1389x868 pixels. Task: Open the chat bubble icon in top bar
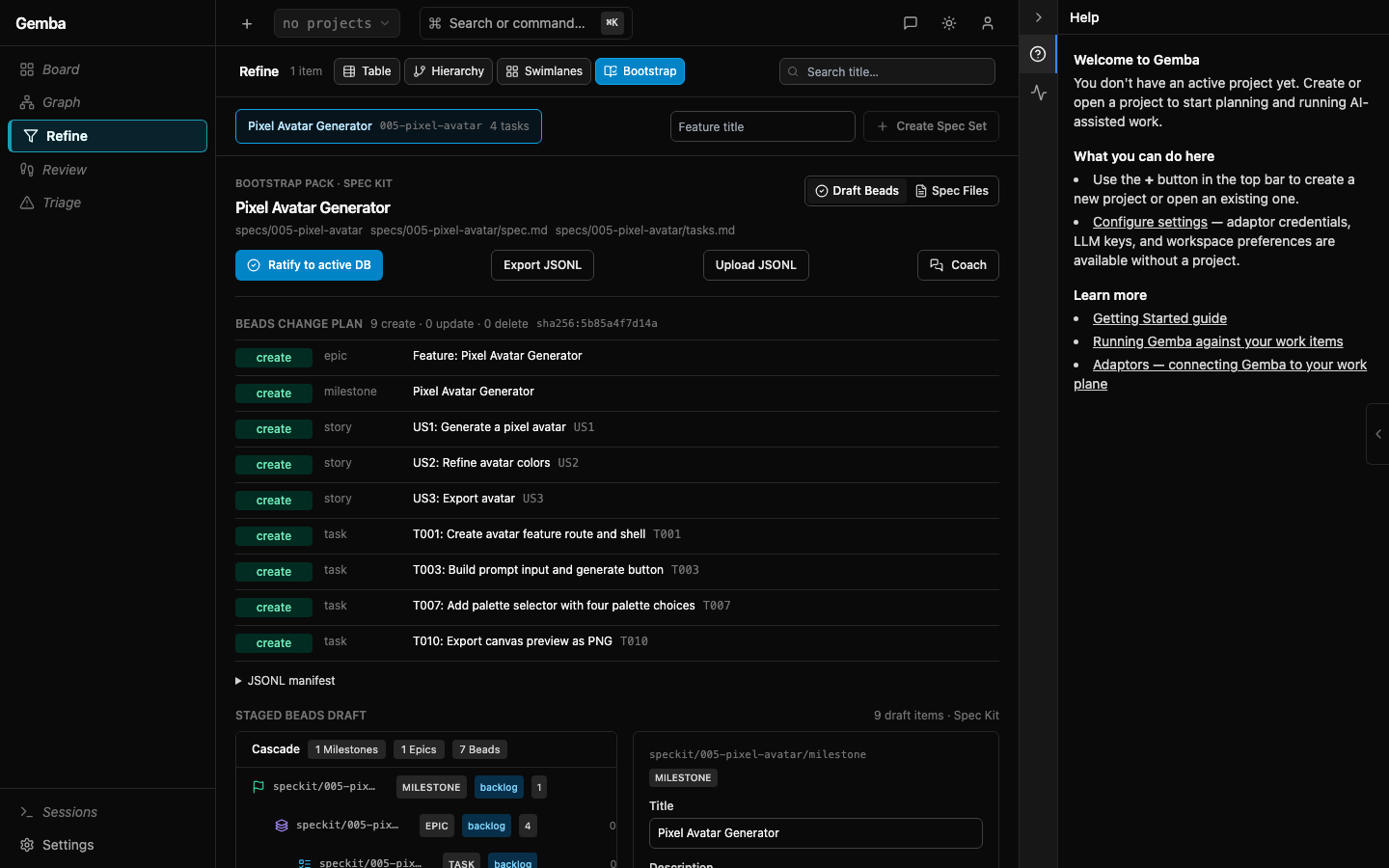pos(910,23)
